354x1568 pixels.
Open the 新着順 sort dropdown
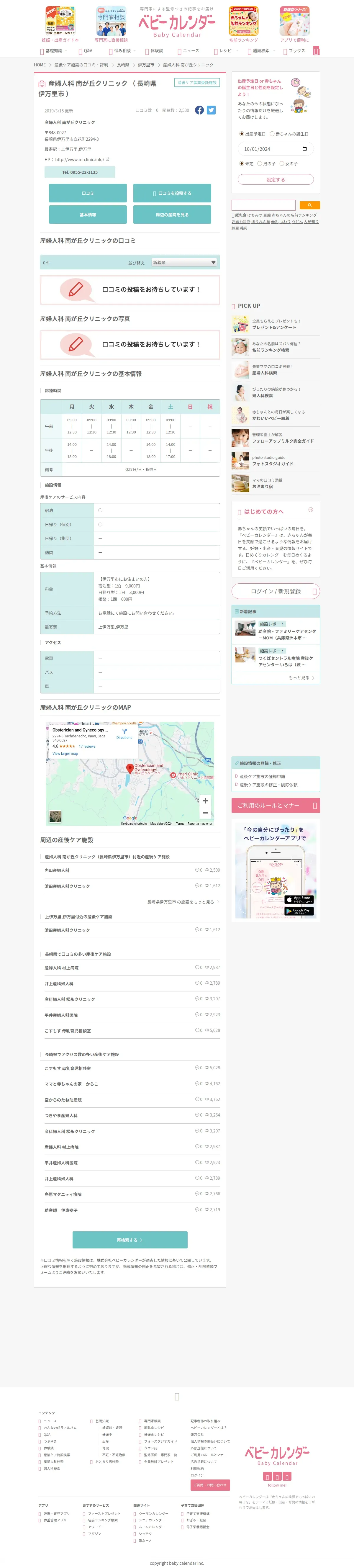coord(184,262)
